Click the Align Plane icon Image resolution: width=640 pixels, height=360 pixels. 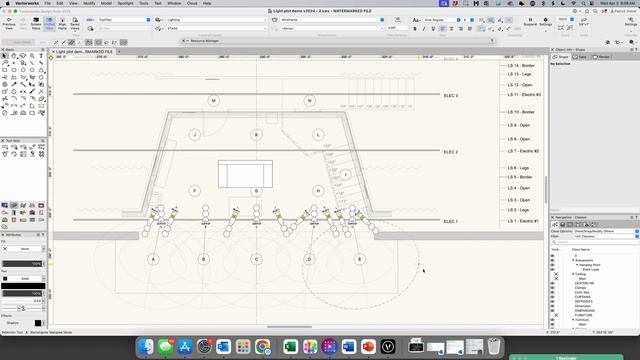(62, 24)
